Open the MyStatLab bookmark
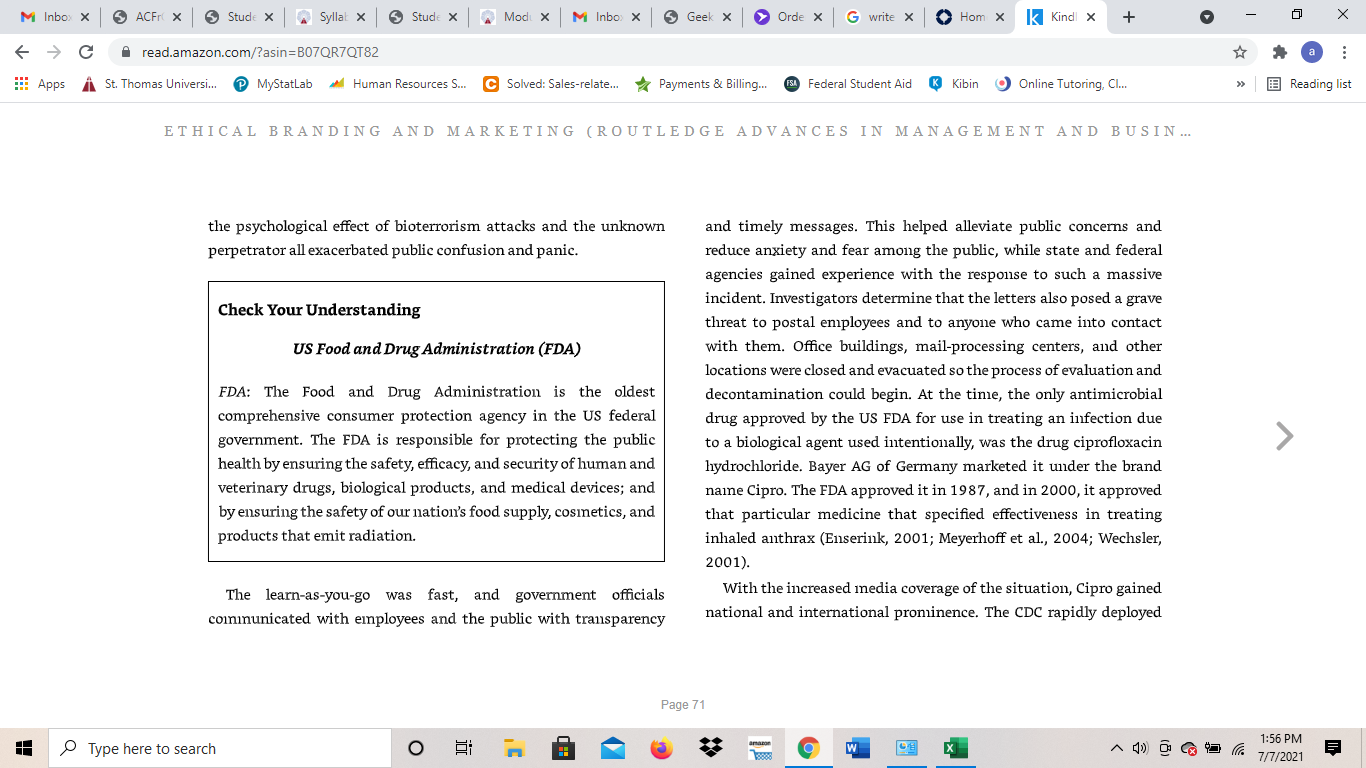 click(273, 84)
